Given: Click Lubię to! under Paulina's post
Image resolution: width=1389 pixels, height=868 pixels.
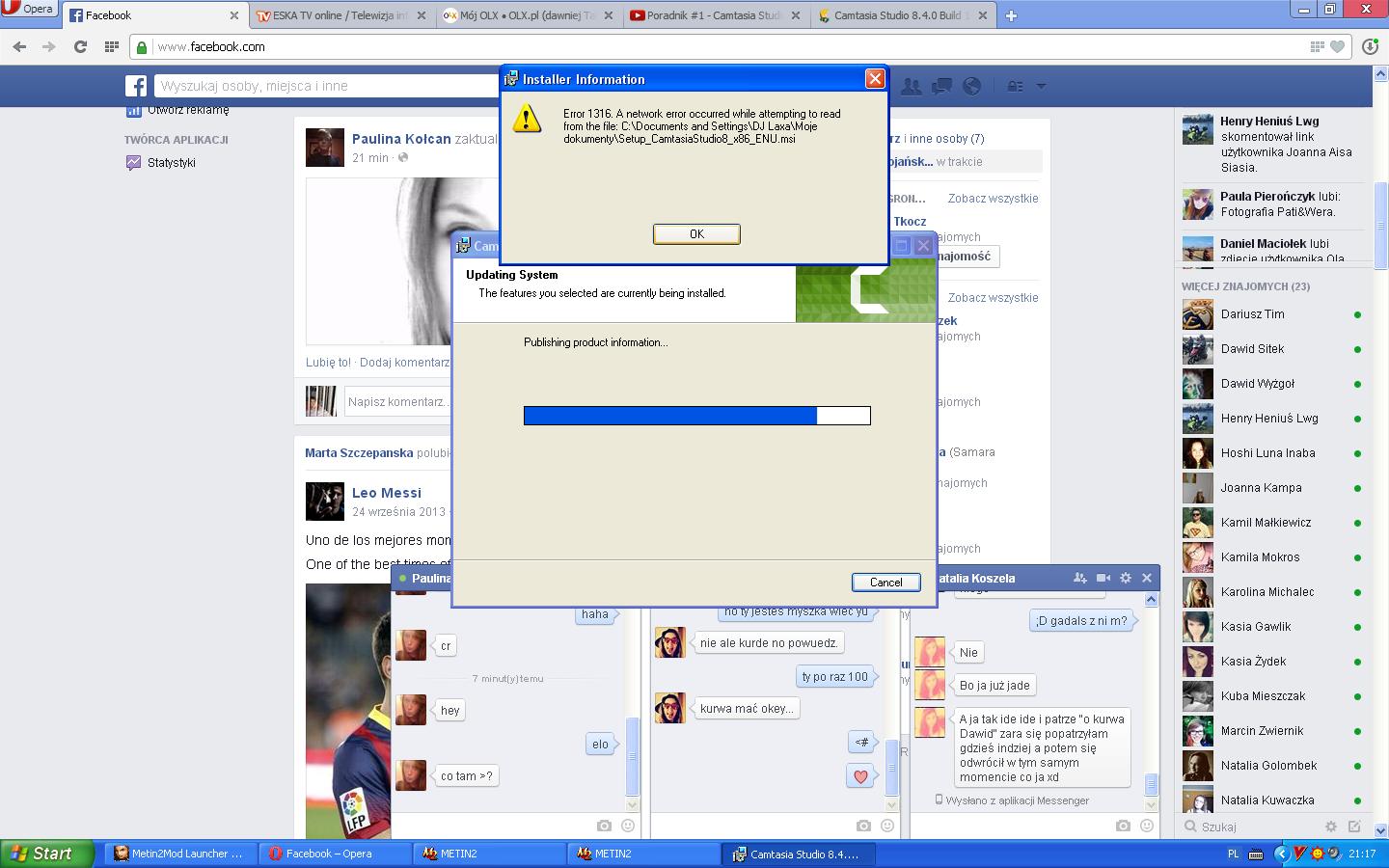Looking at the screenshot, I should pyautogui.click(x=328, y=363).
